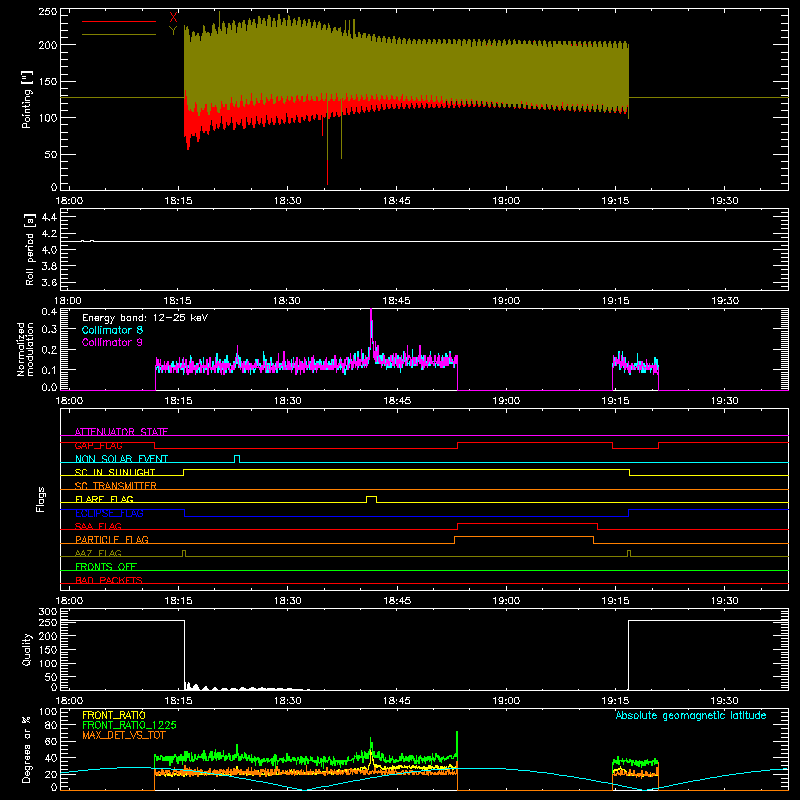Select the A4Z_FLAG label
Viewport: 800px width, 800px height.
[98, 553]
